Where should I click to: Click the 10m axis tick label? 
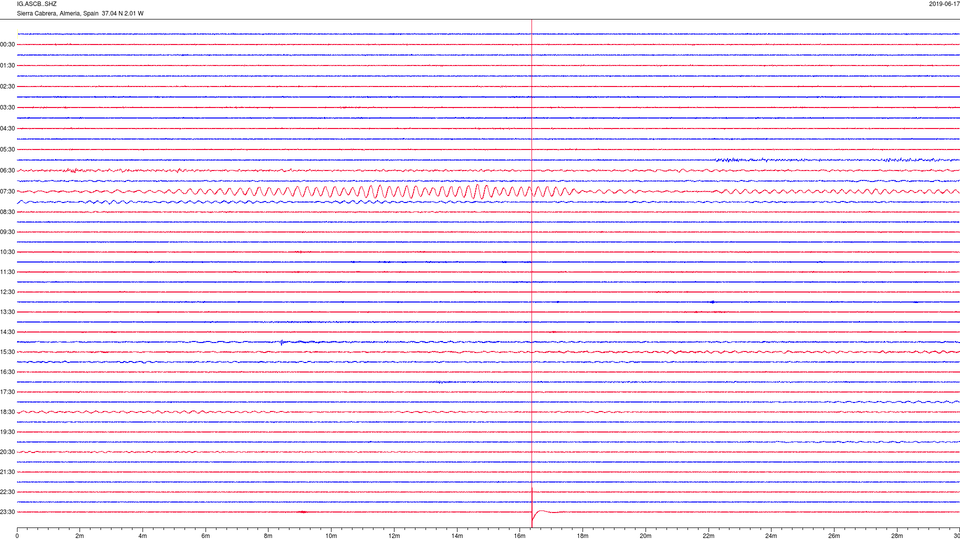click(331, 536)
